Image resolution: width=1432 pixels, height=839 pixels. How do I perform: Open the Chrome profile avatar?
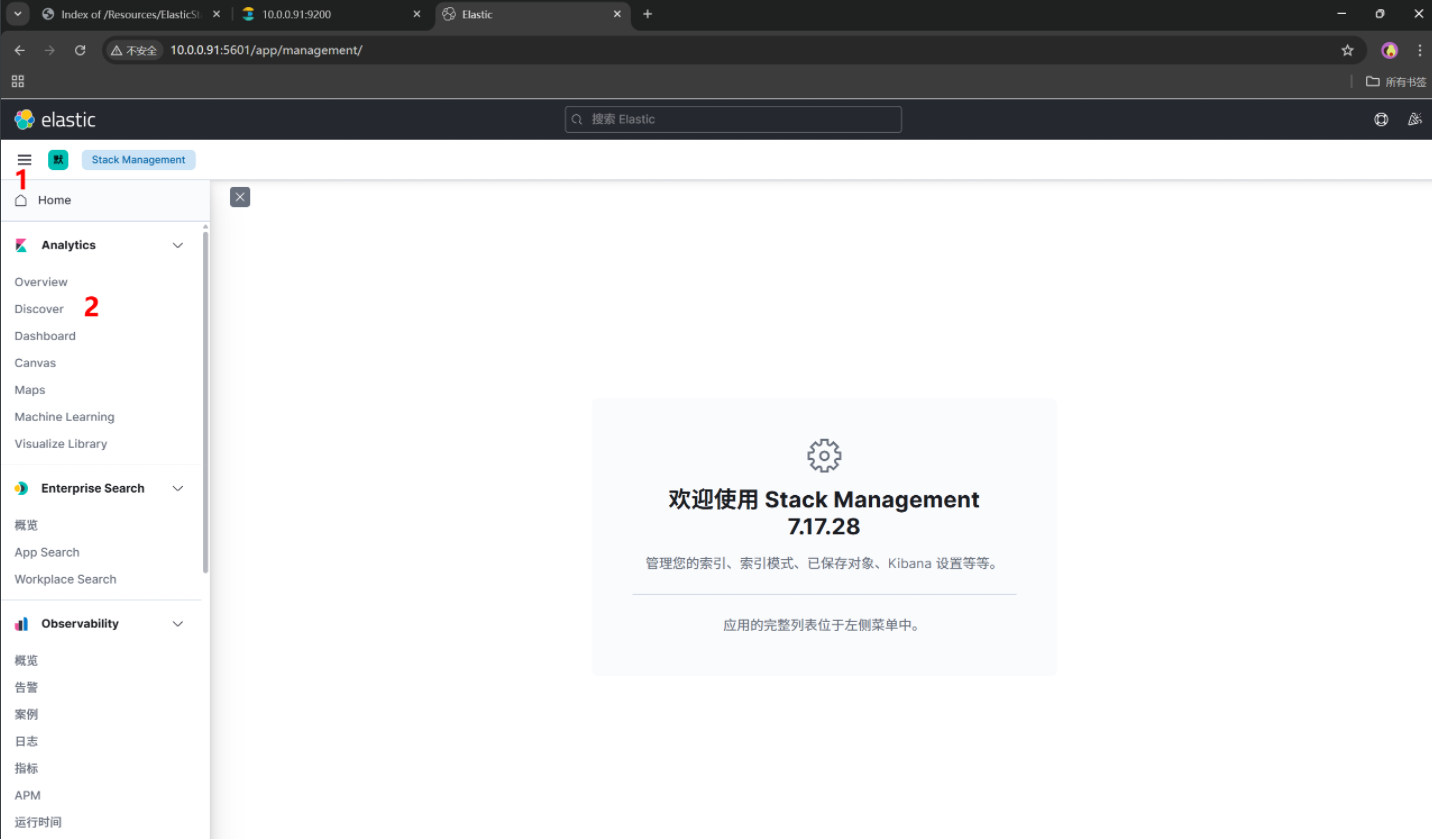click(x=1389, y=50)
